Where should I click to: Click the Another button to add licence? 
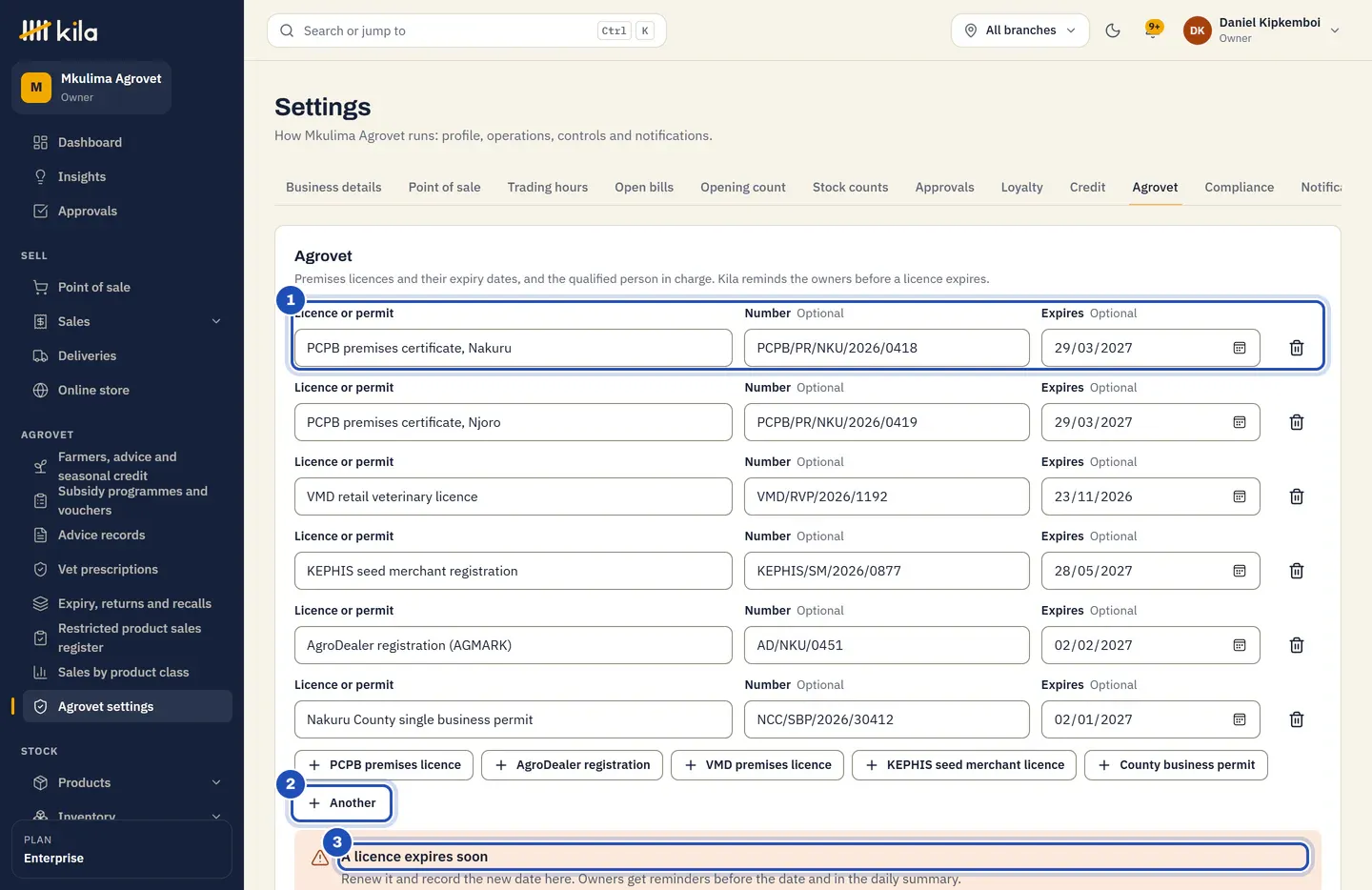coord(342,803)
